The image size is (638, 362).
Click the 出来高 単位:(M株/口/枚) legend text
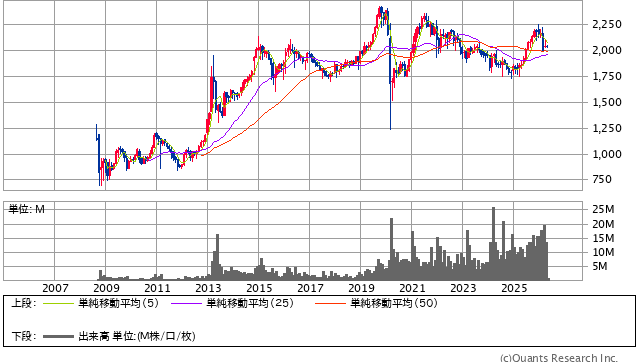click(x=137, y=336)
